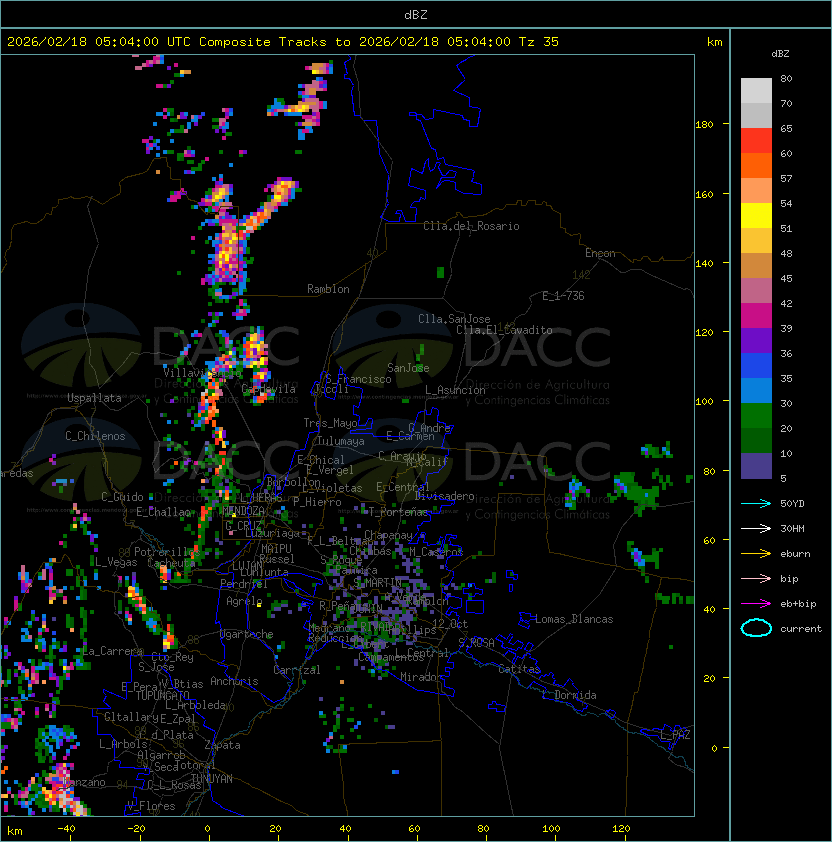Click the 'Mirador' map label

pos(422,677)
